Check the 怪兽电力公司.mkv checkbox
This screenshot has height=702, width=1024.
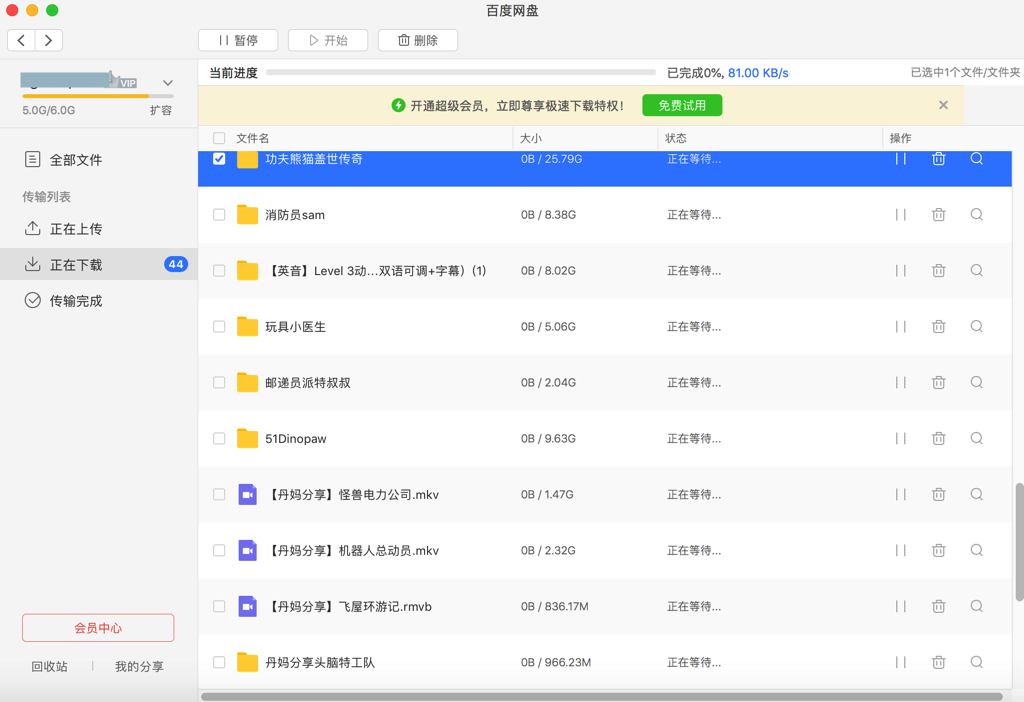tap(219, 494)
